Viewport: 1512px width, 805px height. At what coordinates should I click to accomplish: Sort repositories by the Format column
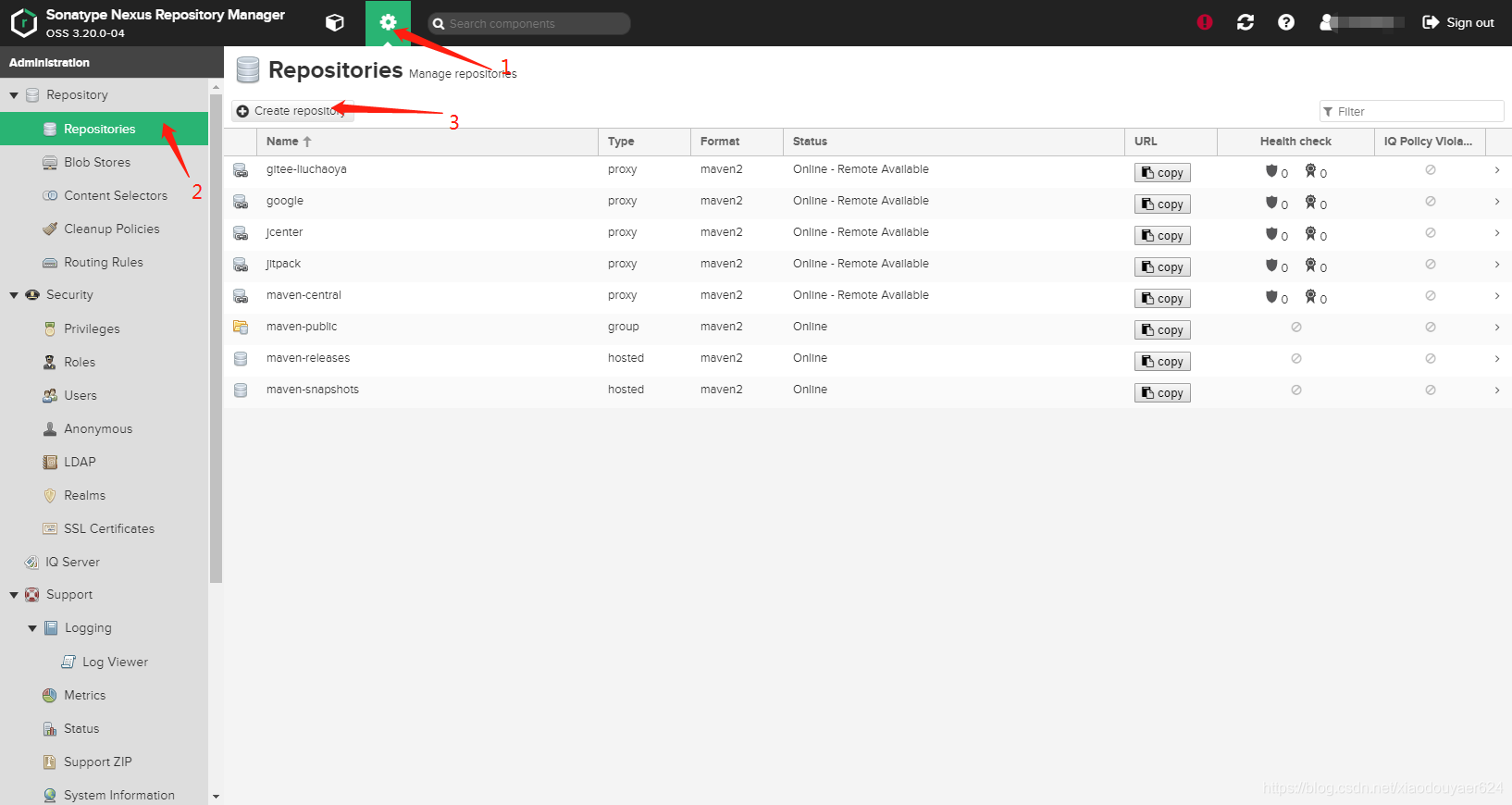pyautogui.click(x=737, y=142)
